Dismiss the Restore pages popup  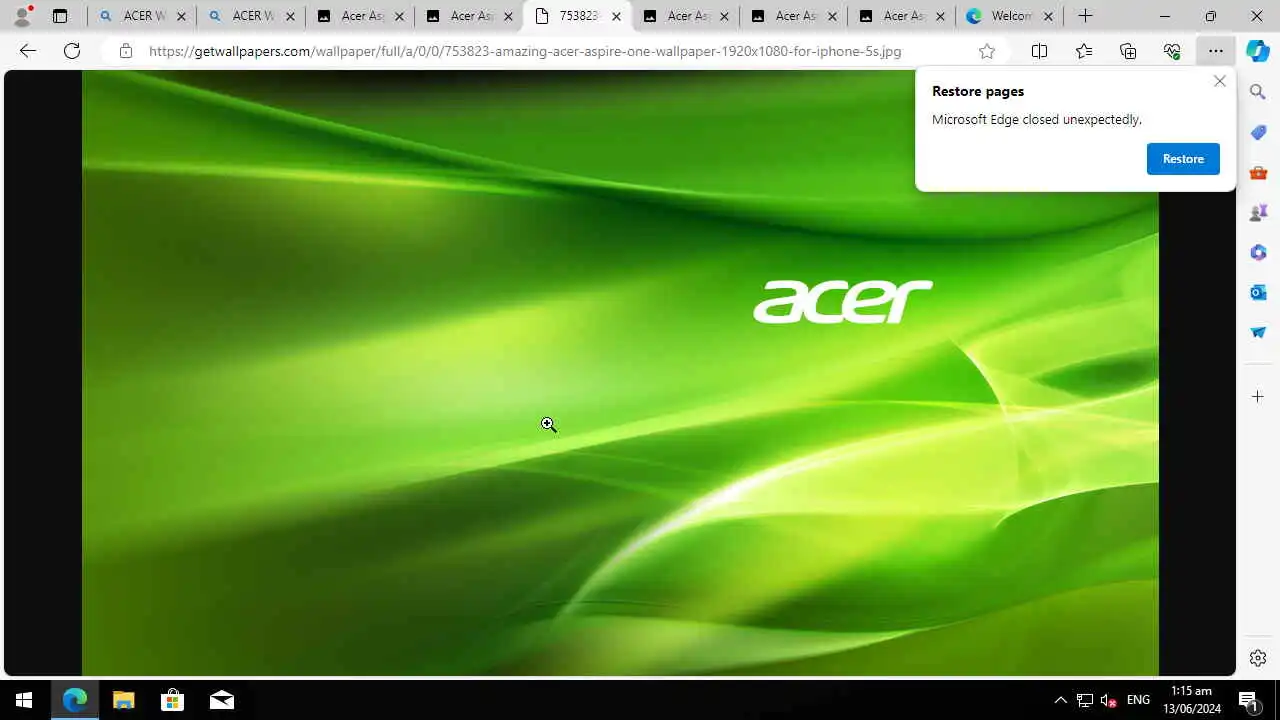pos(1219,81)
